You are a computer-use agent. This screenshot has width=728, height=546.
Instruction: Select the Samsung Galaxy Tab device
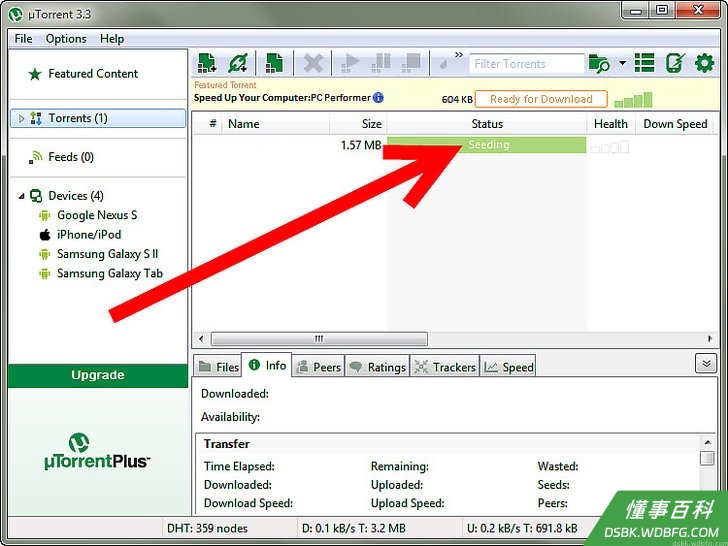click(110, 273)
